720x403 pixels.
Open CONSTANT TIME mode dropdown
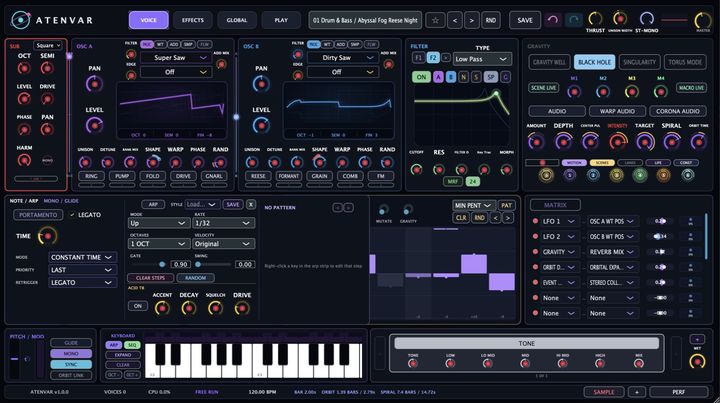click(82, 257)
